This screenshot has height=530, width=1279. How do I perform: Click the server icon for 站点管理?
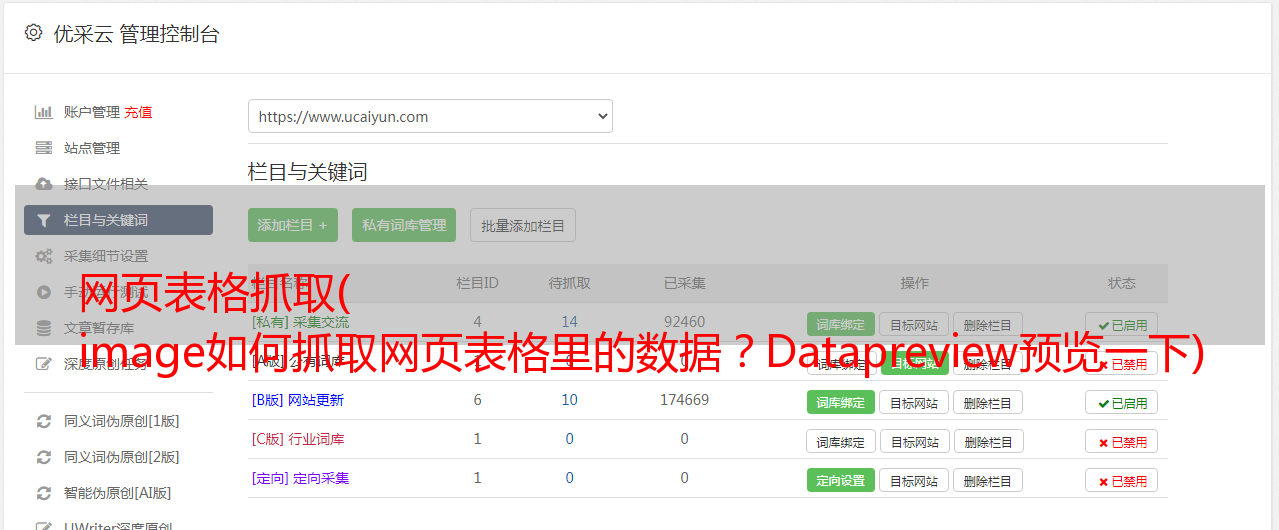tap(43, 148)
